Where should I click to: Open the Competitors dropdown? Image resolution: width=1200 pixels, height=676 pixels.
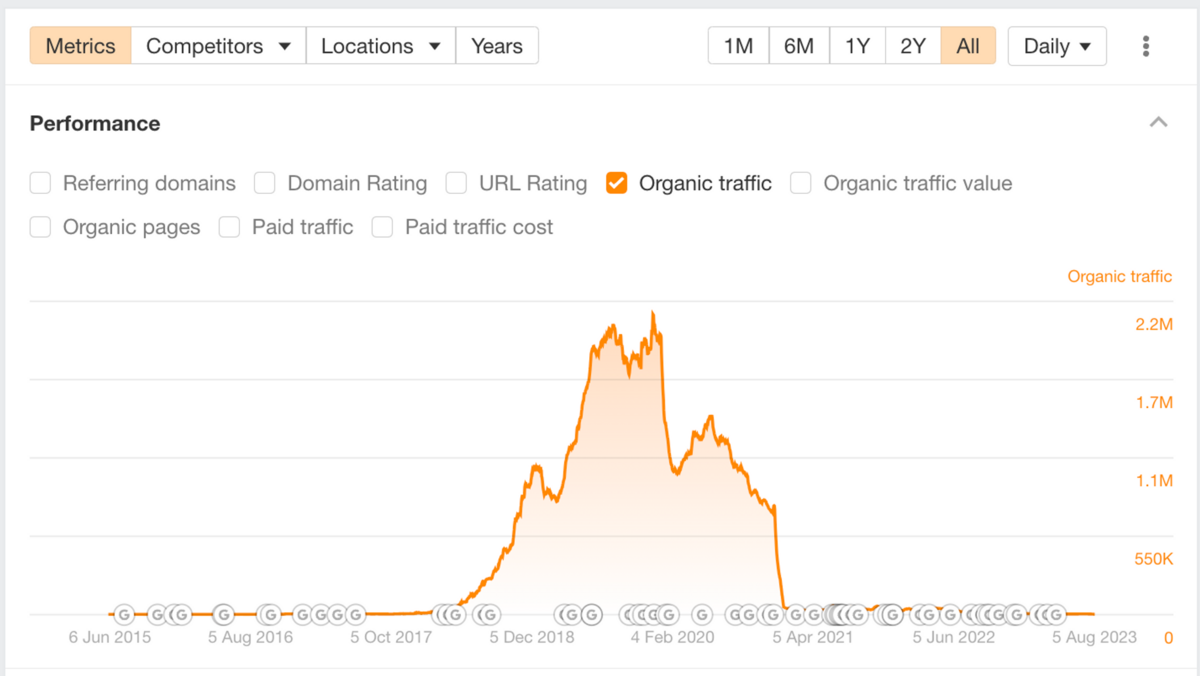(218, 46)
